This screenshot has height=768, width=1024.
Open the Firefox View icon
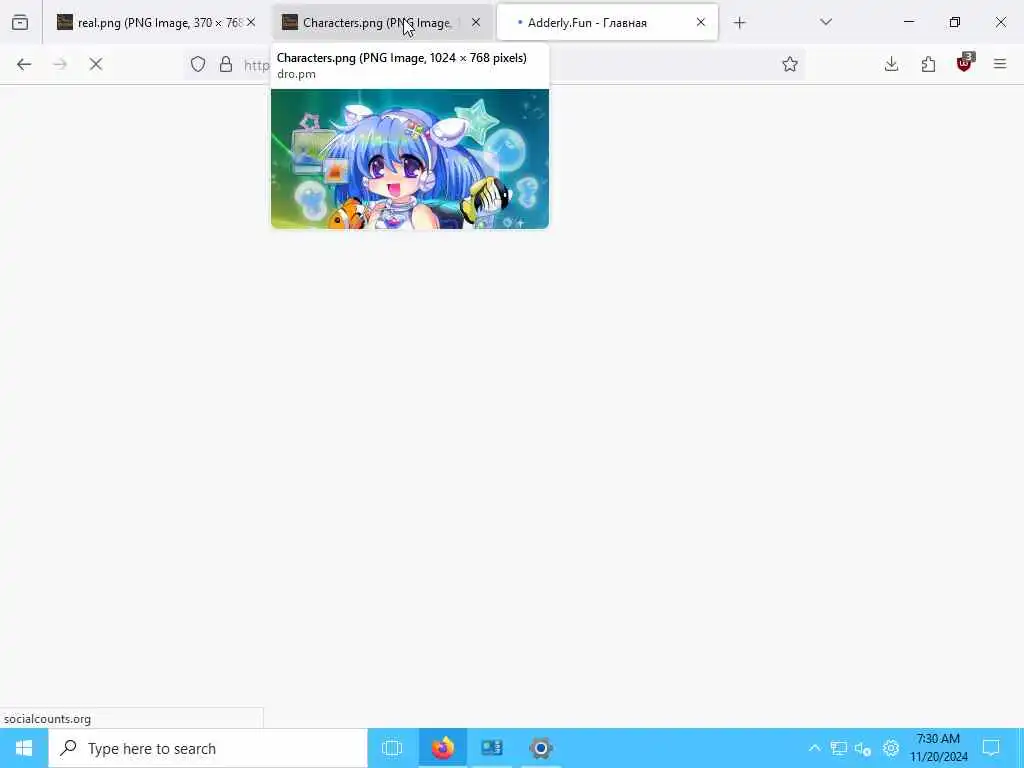pyautogui.click(x=20, y=23)
